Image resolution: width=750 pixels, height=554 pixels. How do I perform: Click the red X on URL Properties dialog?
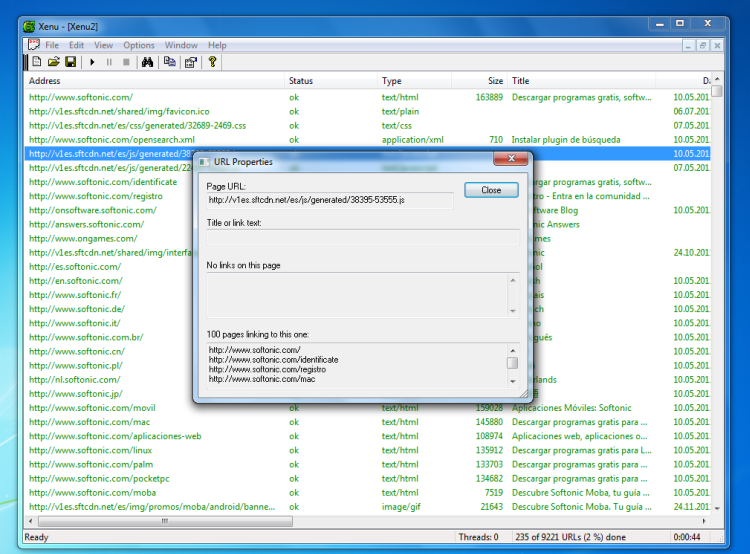click(x=511, y=158)
